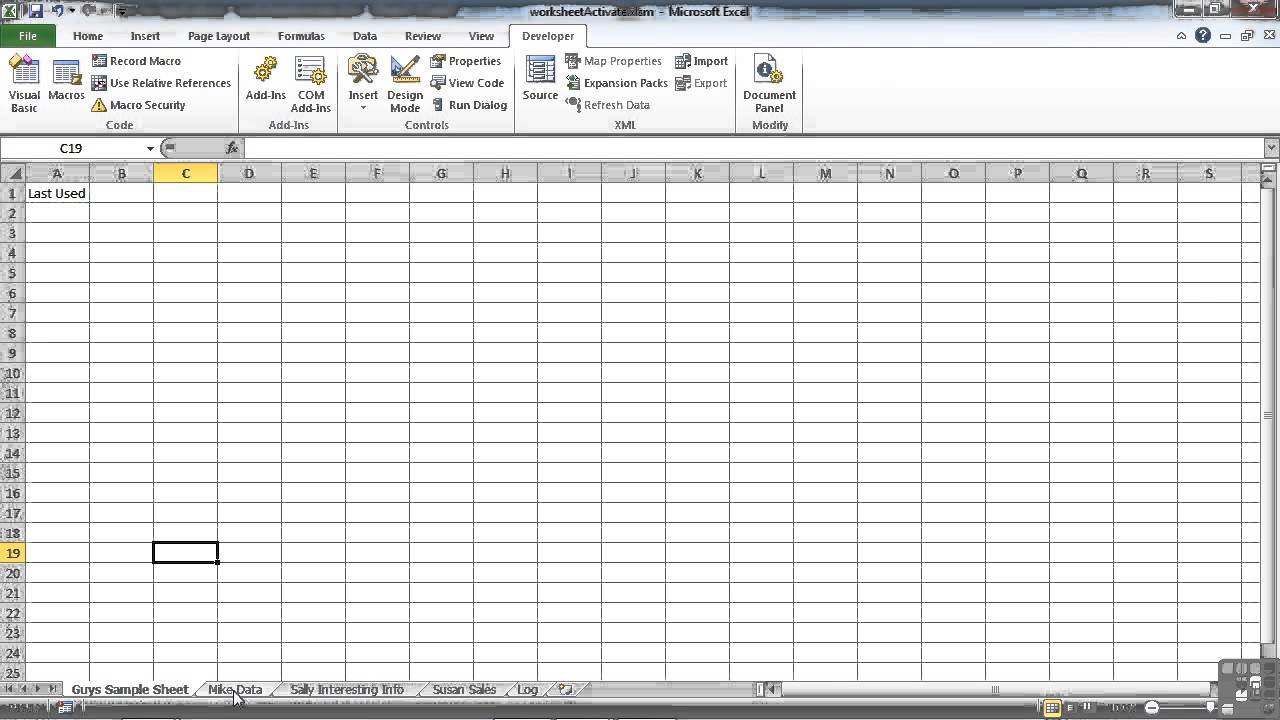Open Customize Quick Access Toolbar menu
The image size is (1280, 720).
[122, 12]
